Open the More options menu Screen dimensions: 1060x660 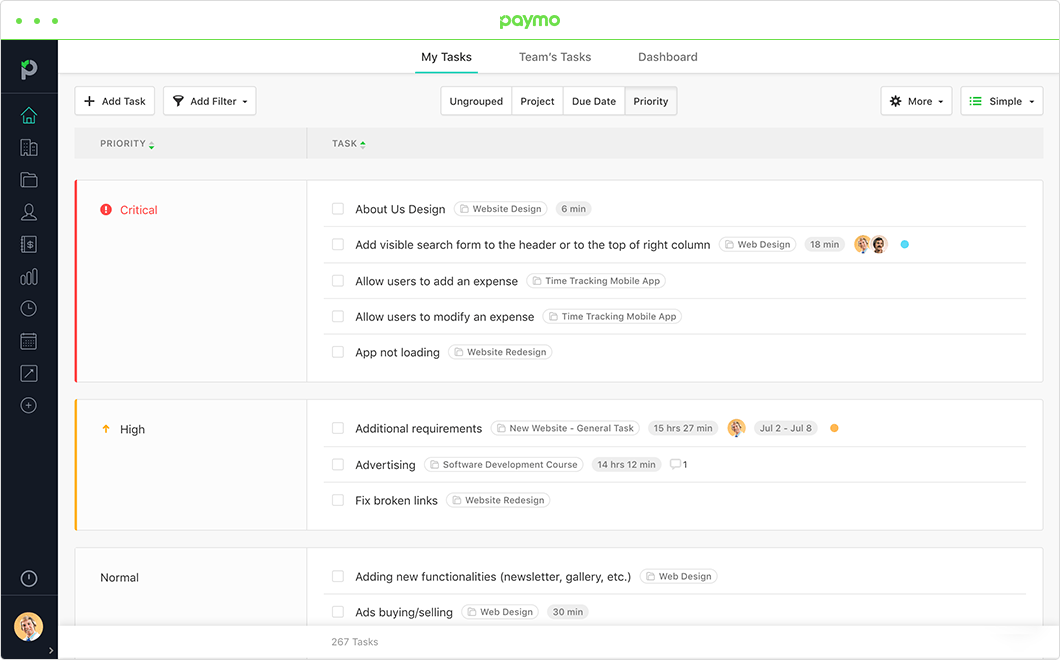click(916, 100)
